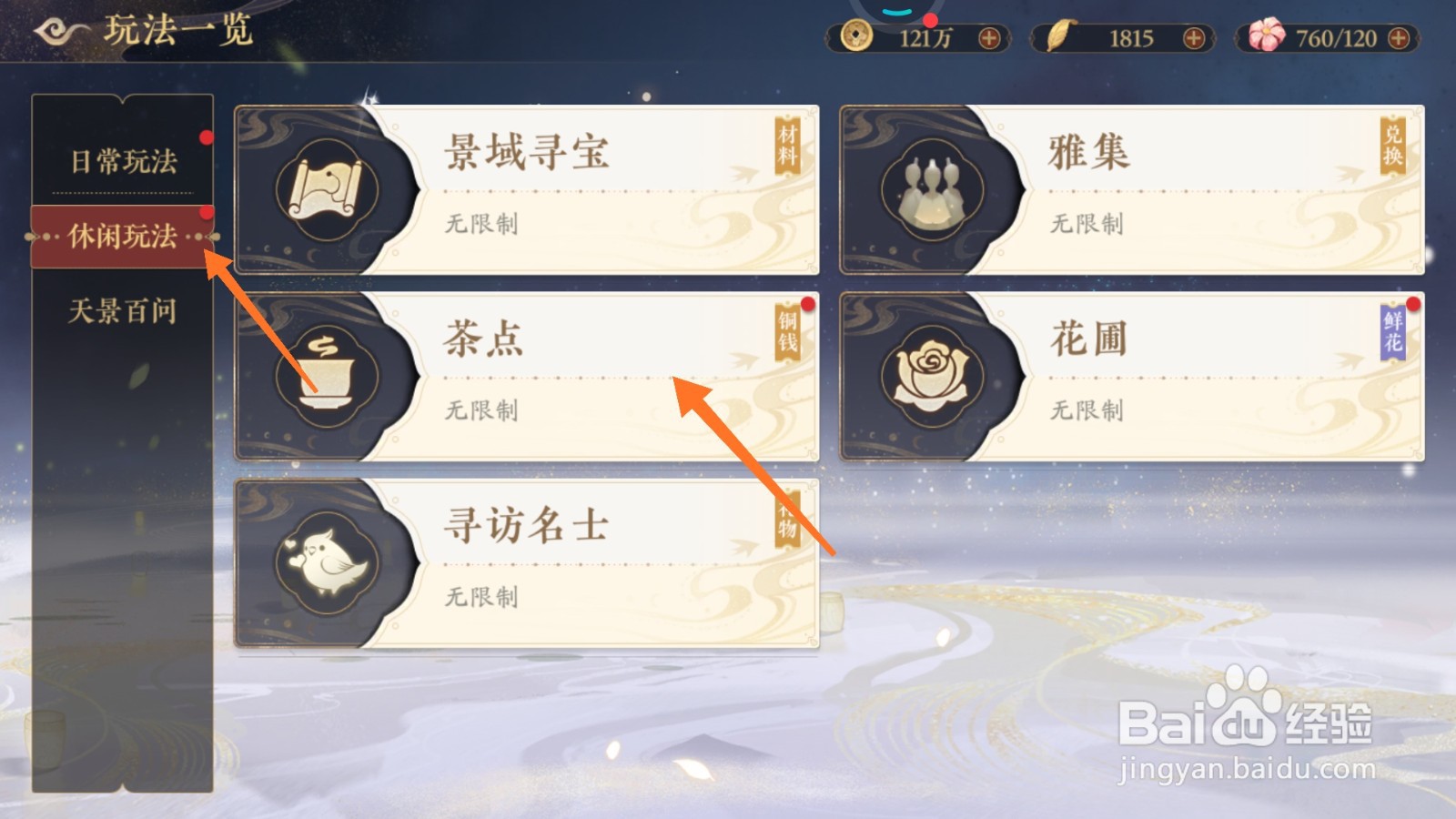Click the back cloud icon beside 玩法一览
1456x819 pixels.
(x=60, y=32)
